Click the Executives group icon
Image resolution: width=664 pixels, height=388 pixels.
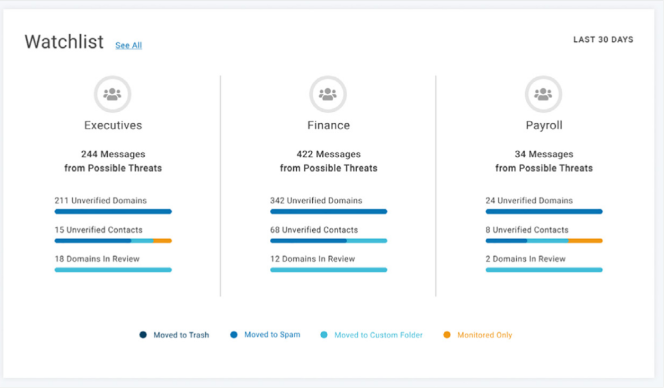[x=112, y=94]
